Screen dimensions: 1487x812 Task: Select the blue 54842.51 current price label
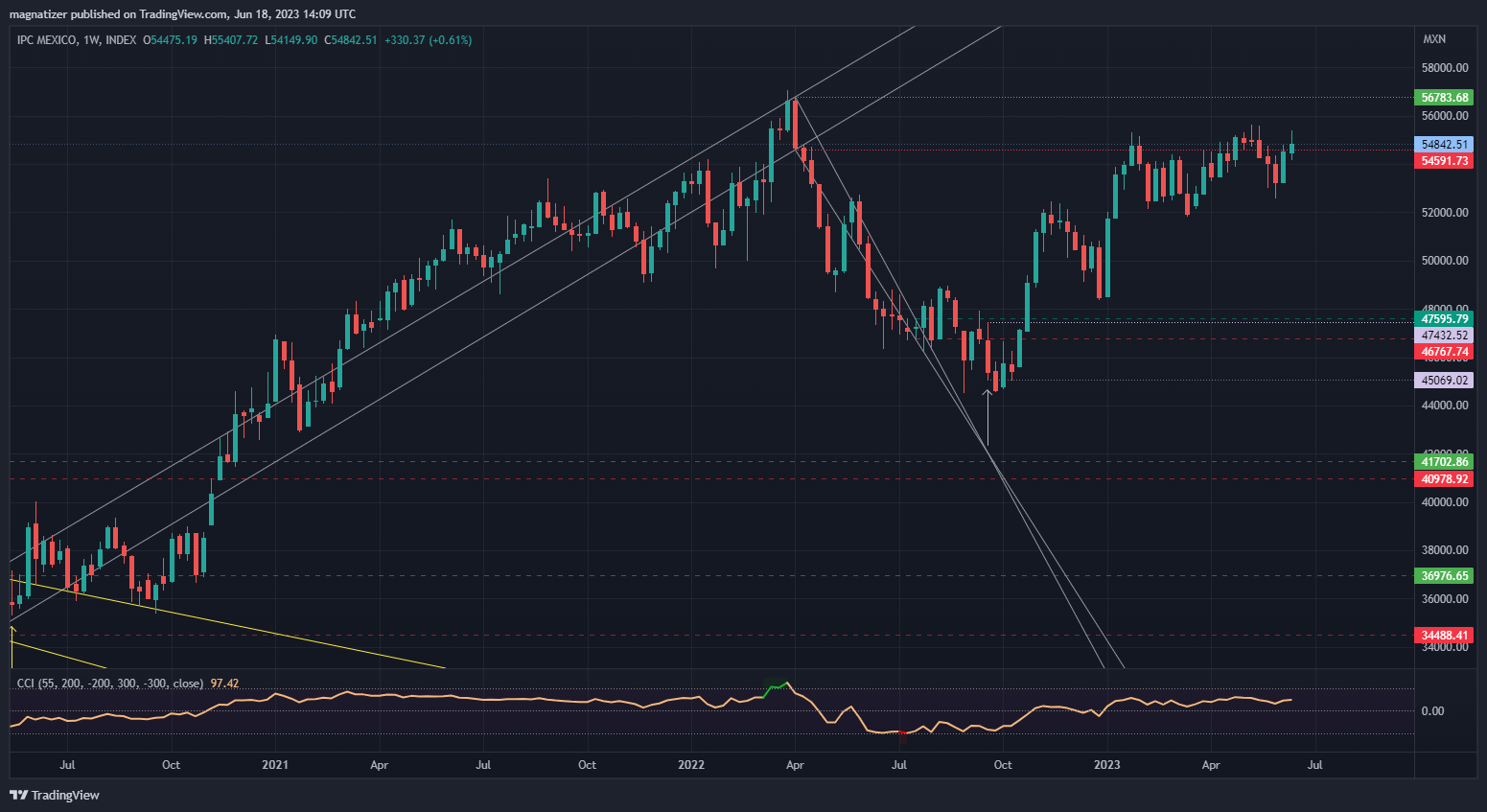click(1444, 145)
